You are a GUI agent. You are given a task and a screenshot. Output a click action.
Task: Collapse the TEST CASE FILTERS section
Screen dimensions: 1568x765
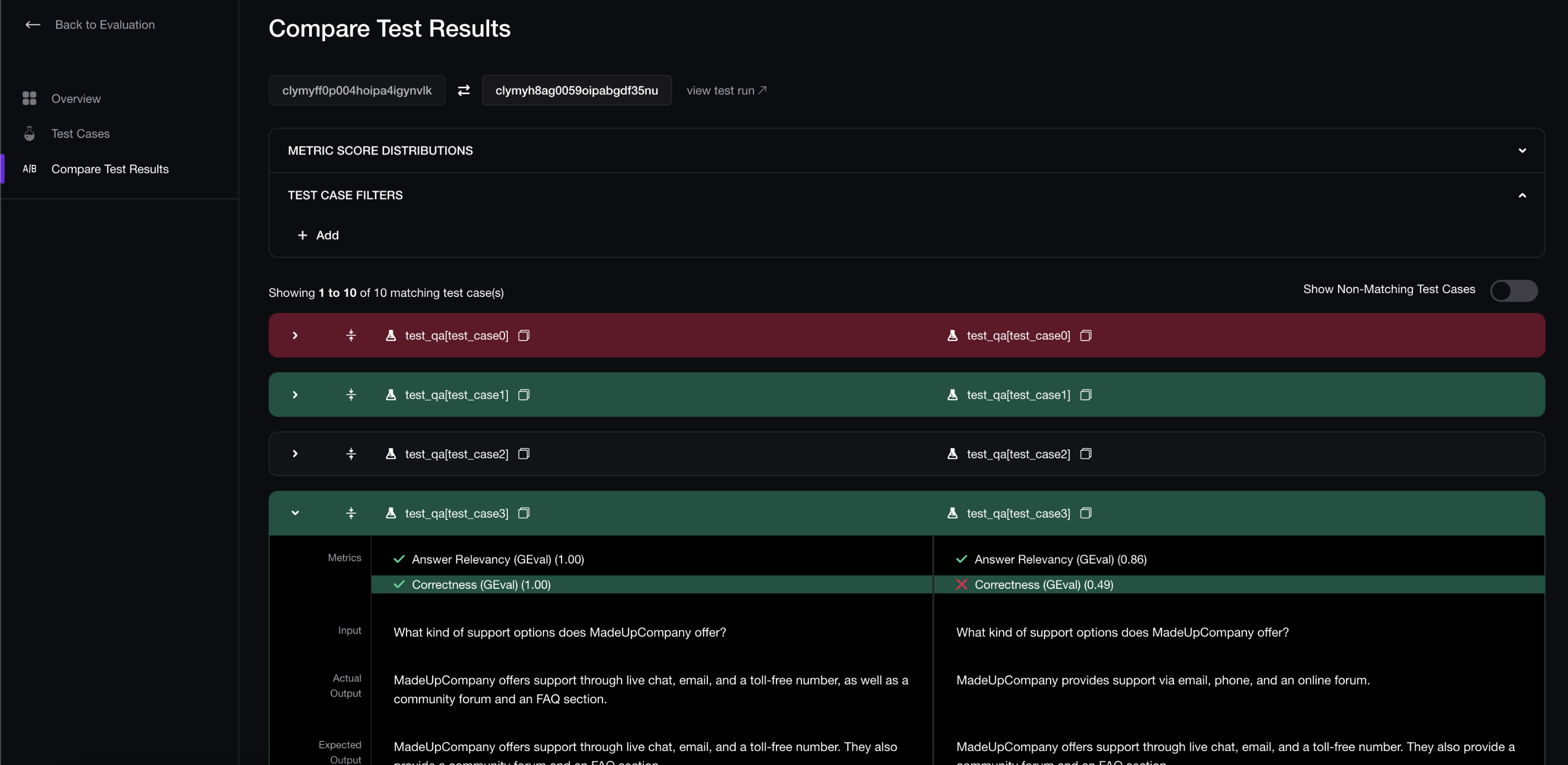1522,195
